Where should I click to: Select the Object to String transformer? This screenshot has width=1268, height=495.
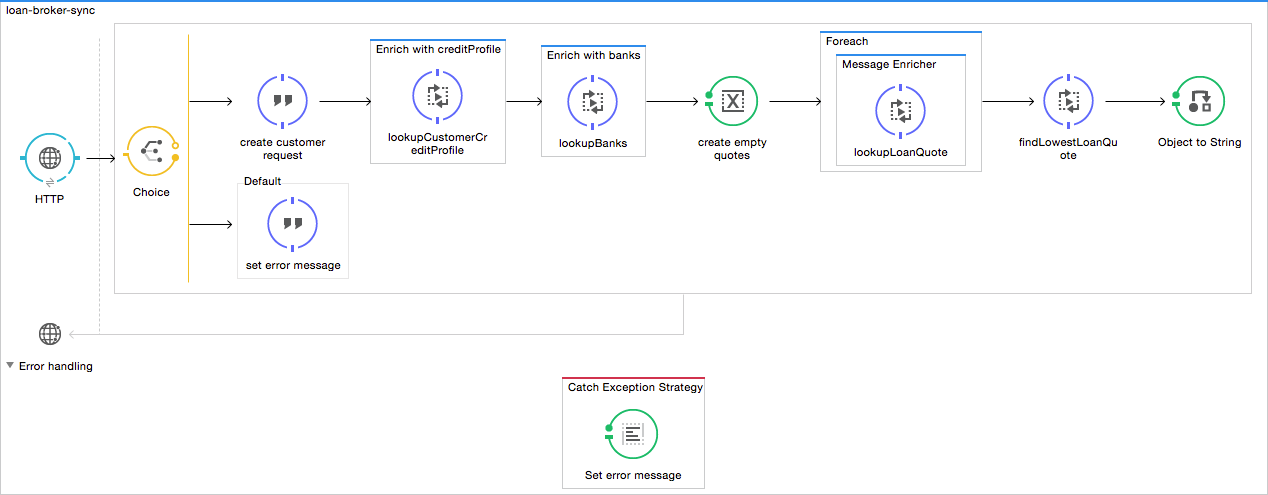click(1199, 101)
